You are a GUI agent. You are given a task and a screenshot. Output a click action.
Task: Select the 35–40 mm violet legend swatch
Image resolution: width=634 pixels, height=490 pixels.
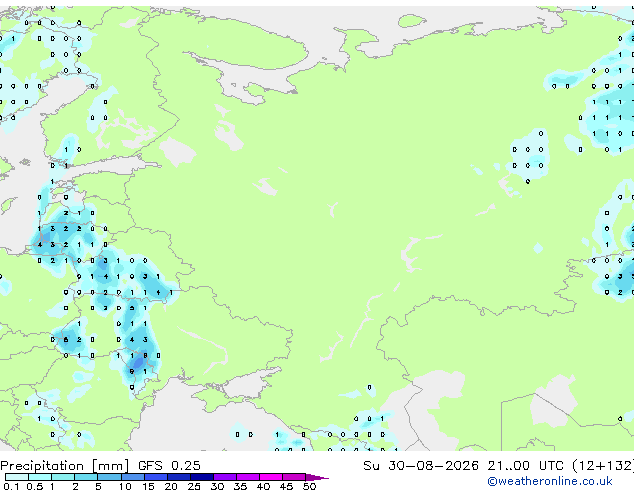247,477
